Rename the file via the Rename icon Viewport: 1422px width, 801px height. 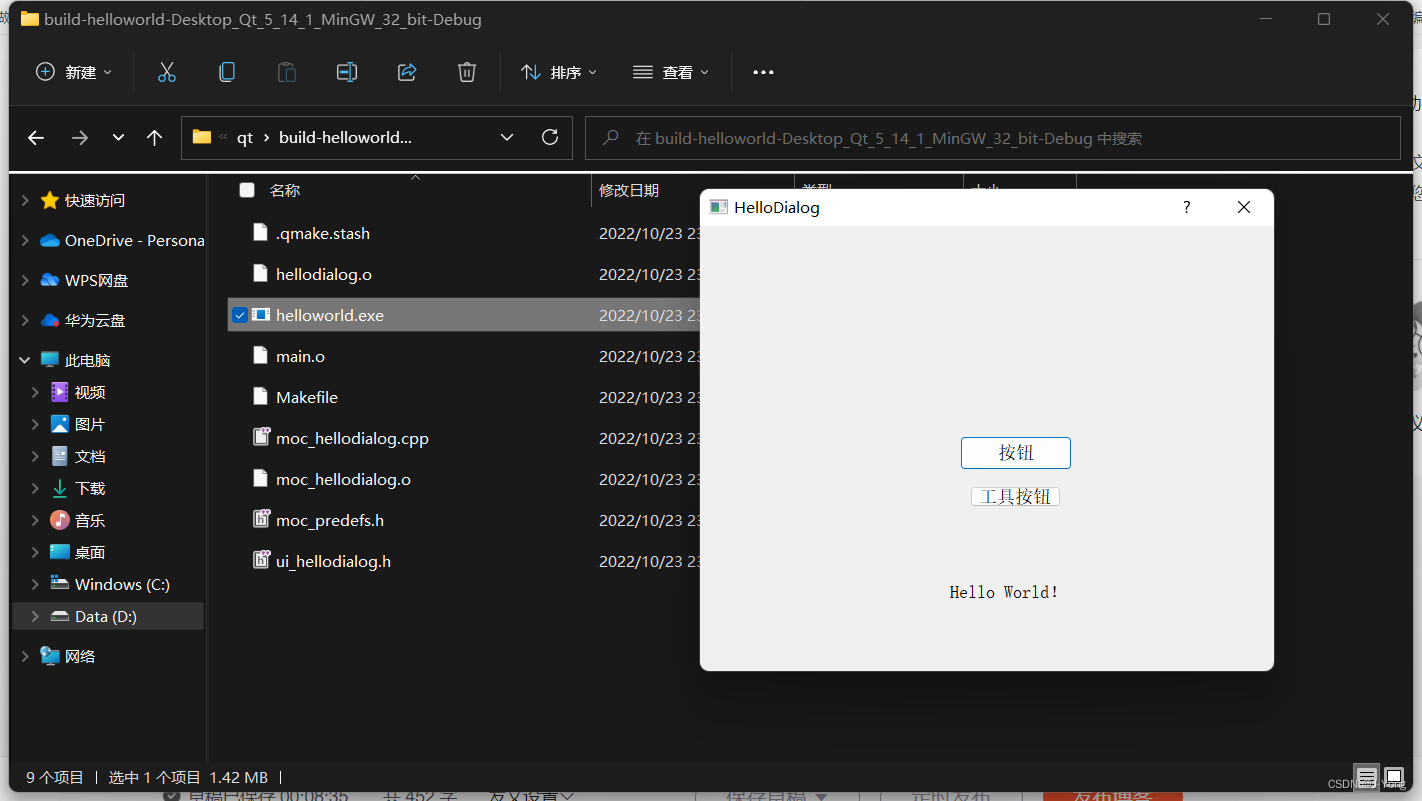click(x=346, y=71)
